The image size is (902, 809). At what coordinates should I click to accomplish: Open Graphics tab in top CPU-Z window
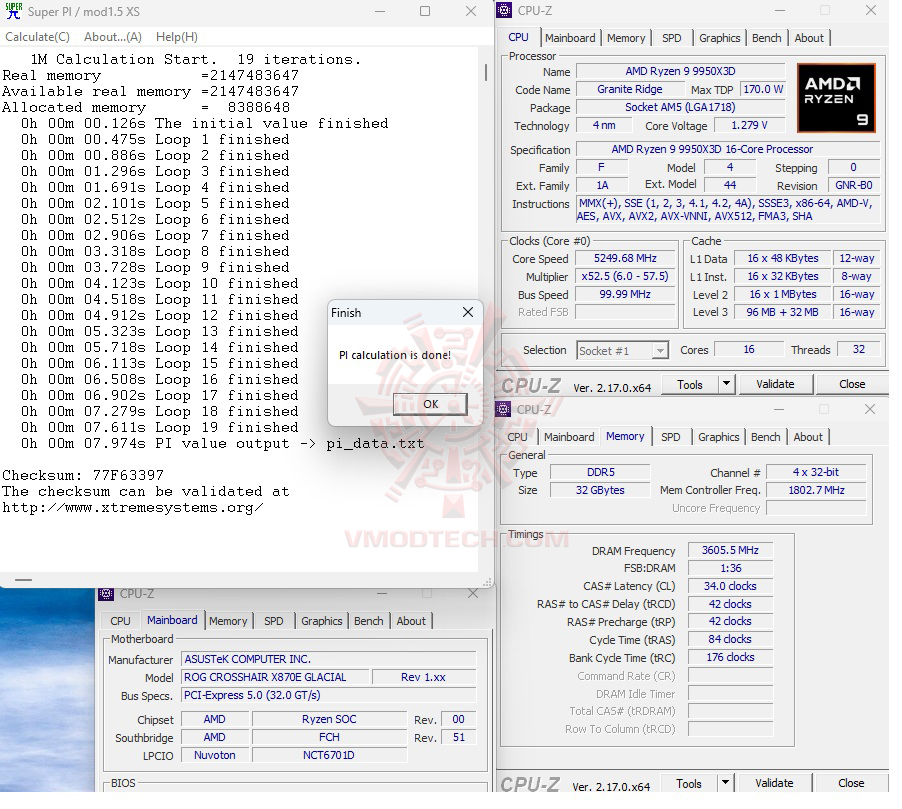720,38
